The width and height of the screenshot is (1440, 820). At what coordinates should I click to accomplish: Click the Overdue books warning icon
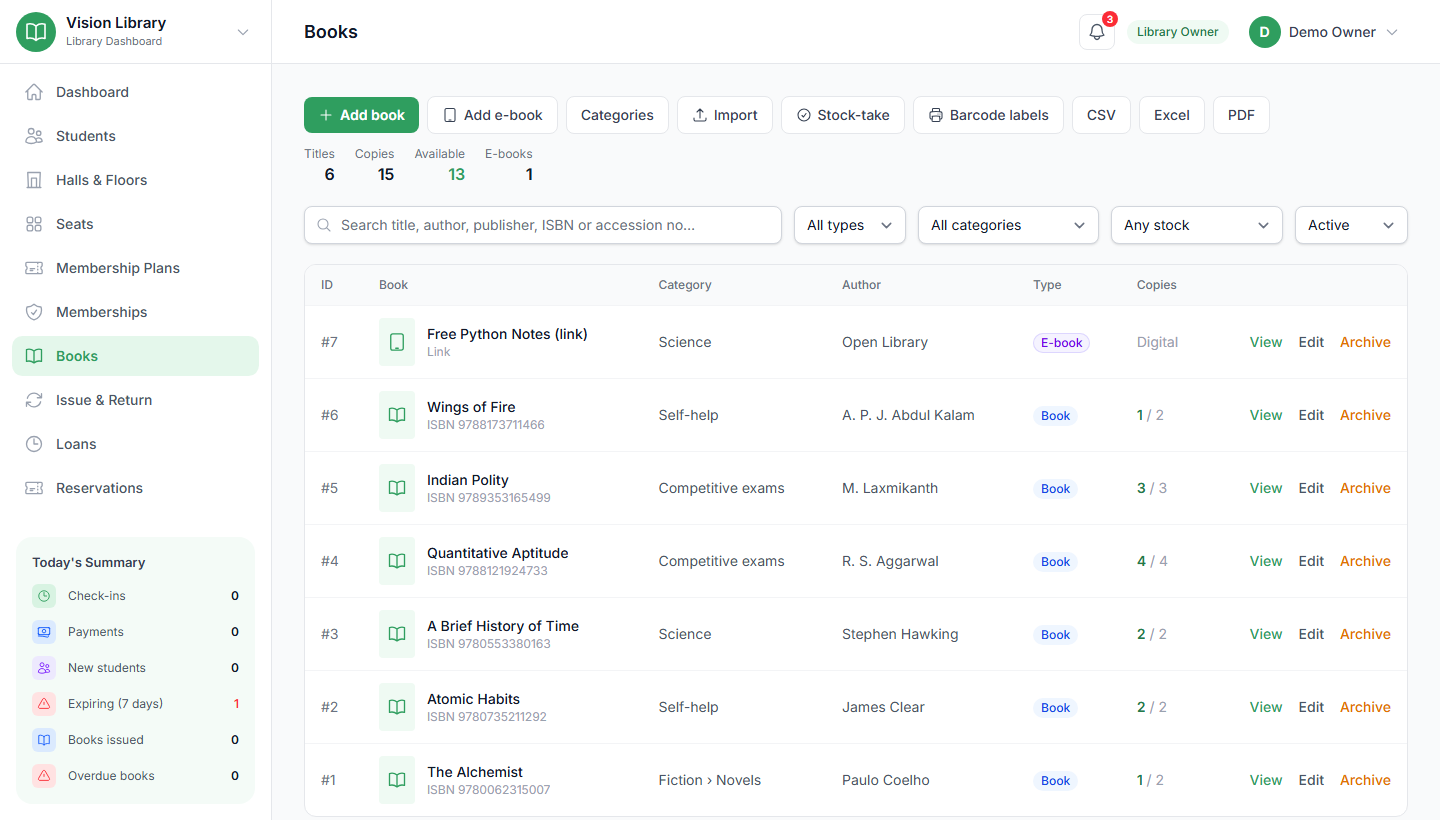tap(44, 776)
